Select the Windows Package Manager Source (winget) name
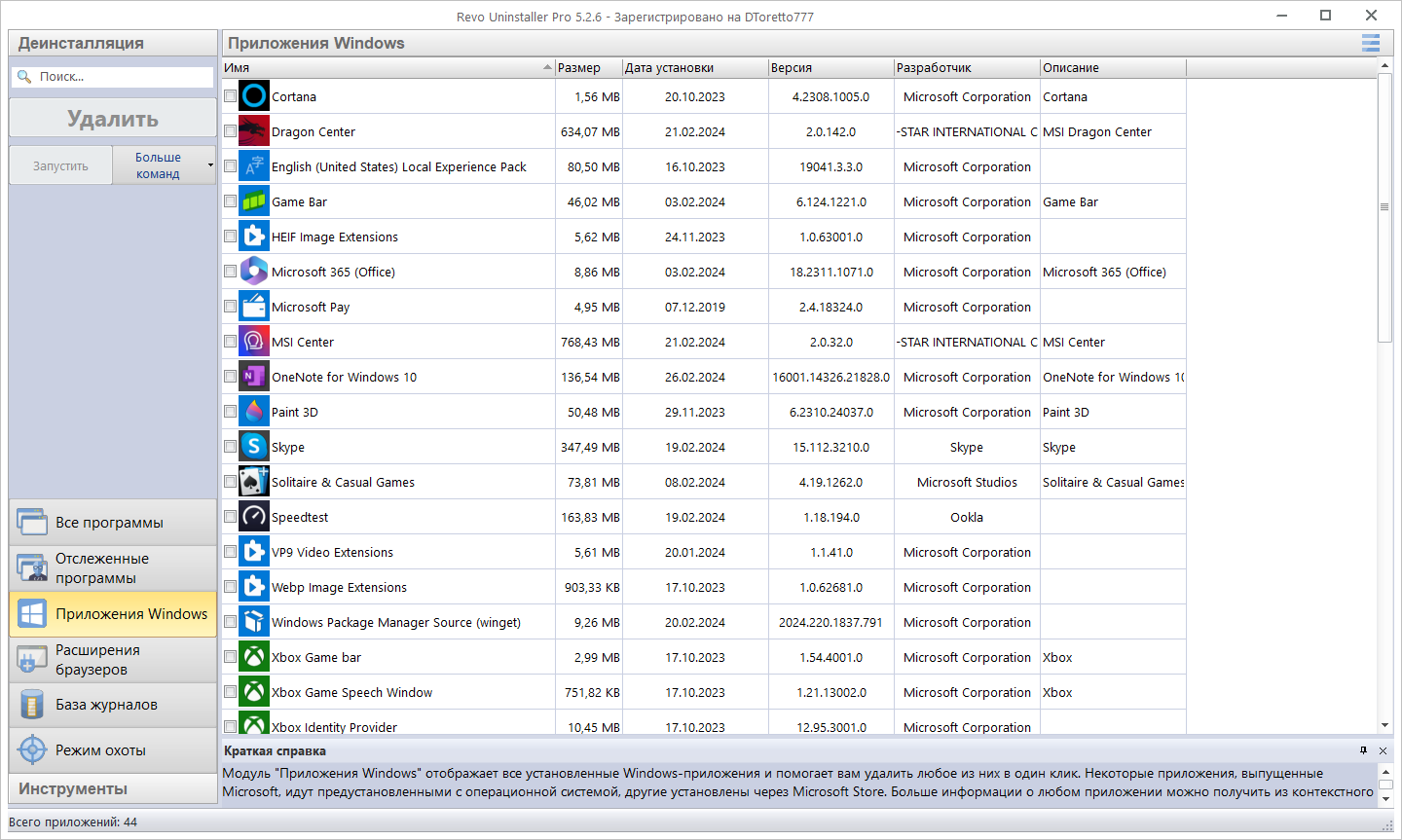 (x=396, y=622)
